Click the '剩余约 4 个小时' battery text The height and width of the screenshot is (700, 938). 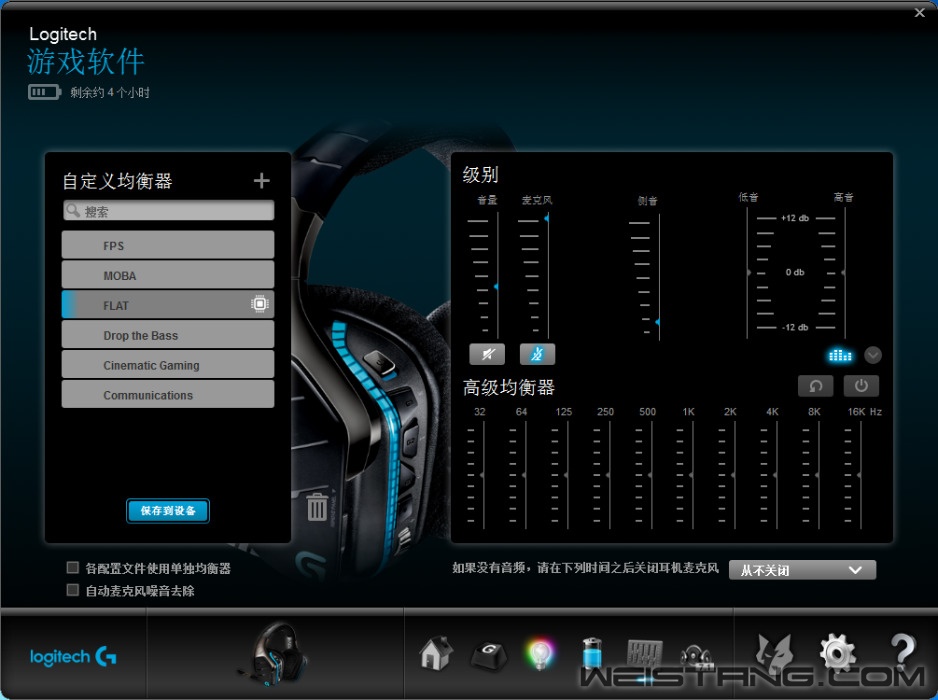tap(109, 93)
